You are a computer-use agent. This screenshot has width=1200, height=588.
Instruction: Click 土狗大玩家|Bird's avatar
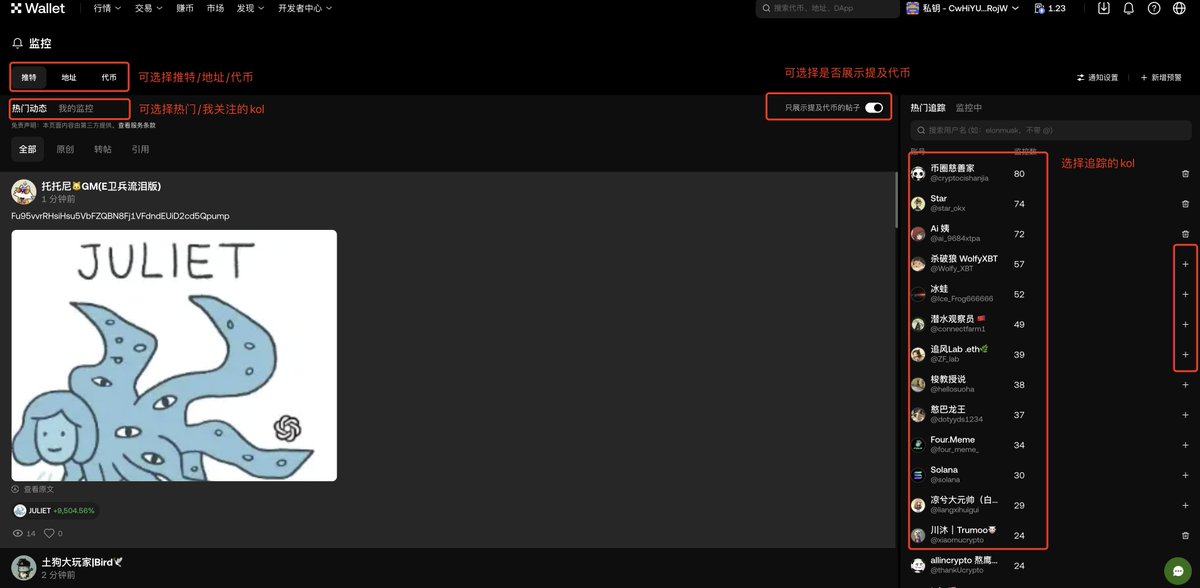(24, 568)
